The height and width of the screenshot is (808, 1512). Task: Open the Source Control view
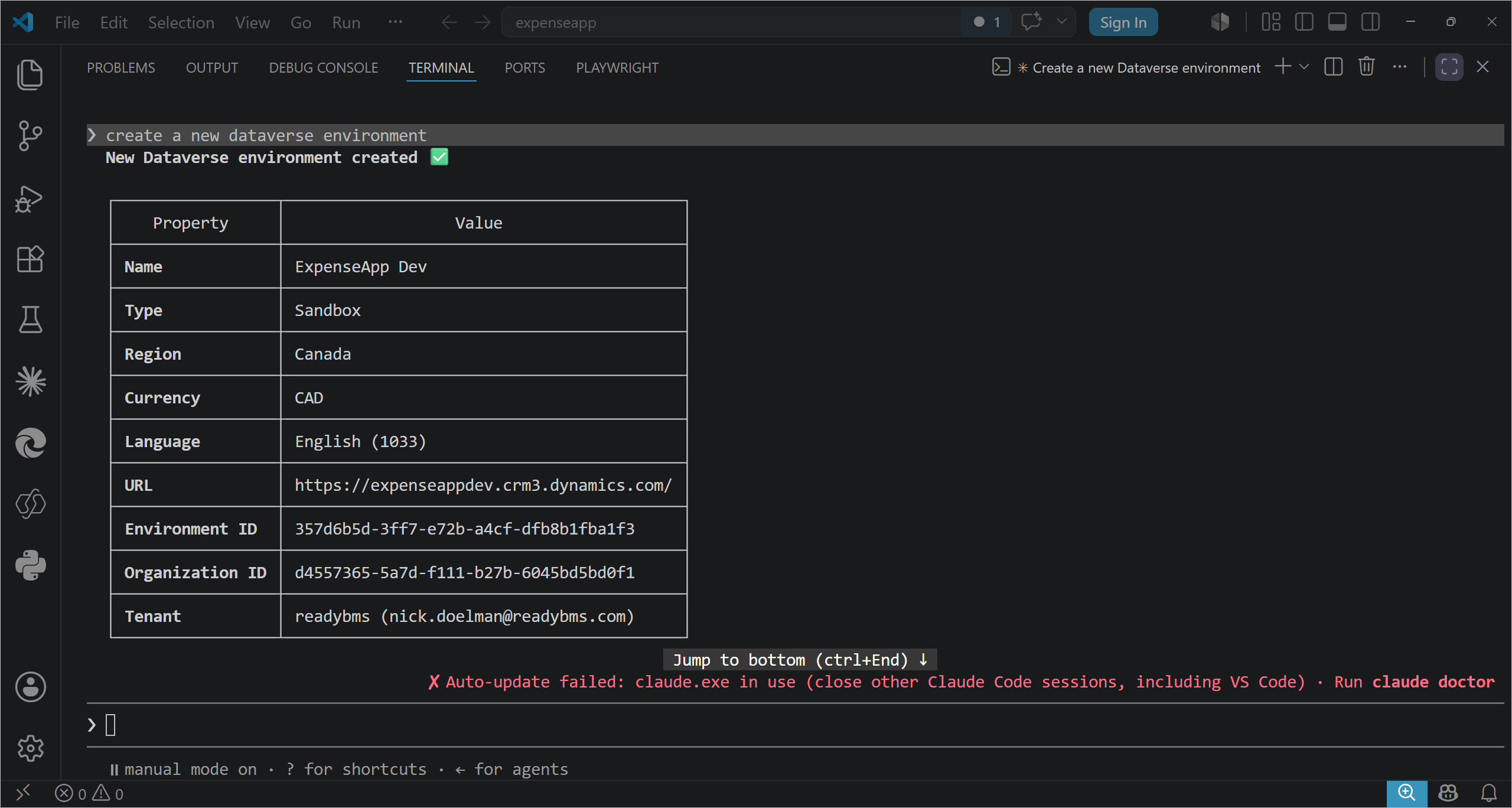[30, 136]
